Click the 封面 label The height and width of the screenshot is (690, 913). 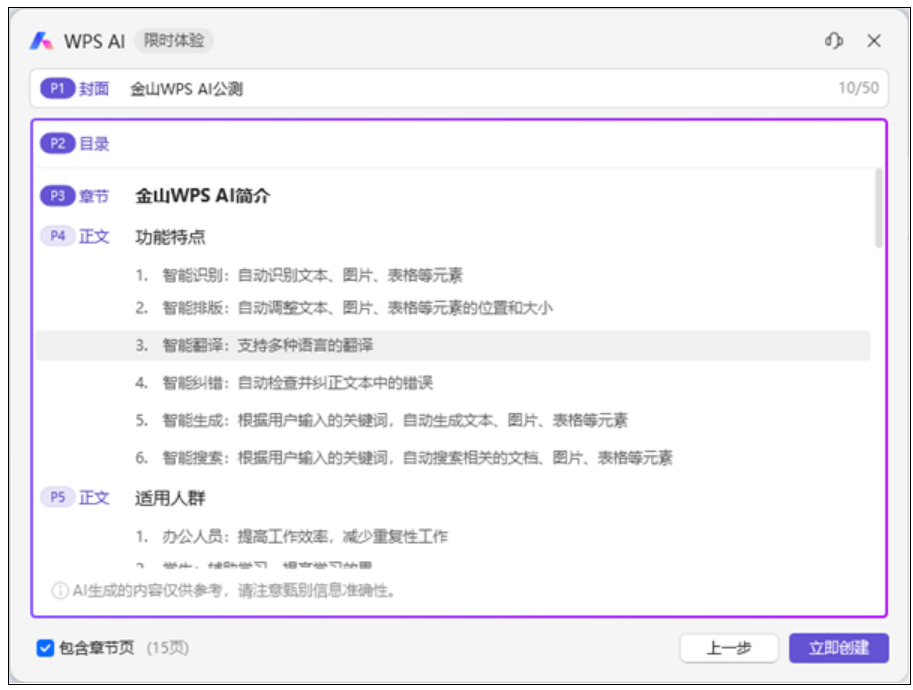coord(94,89)
